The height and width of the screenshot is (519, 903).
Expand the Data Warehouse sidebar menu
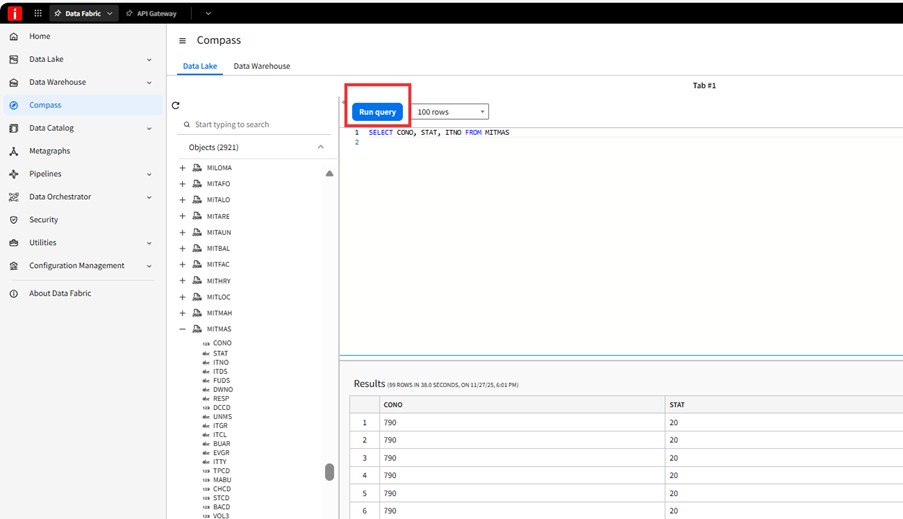point(149,83)
